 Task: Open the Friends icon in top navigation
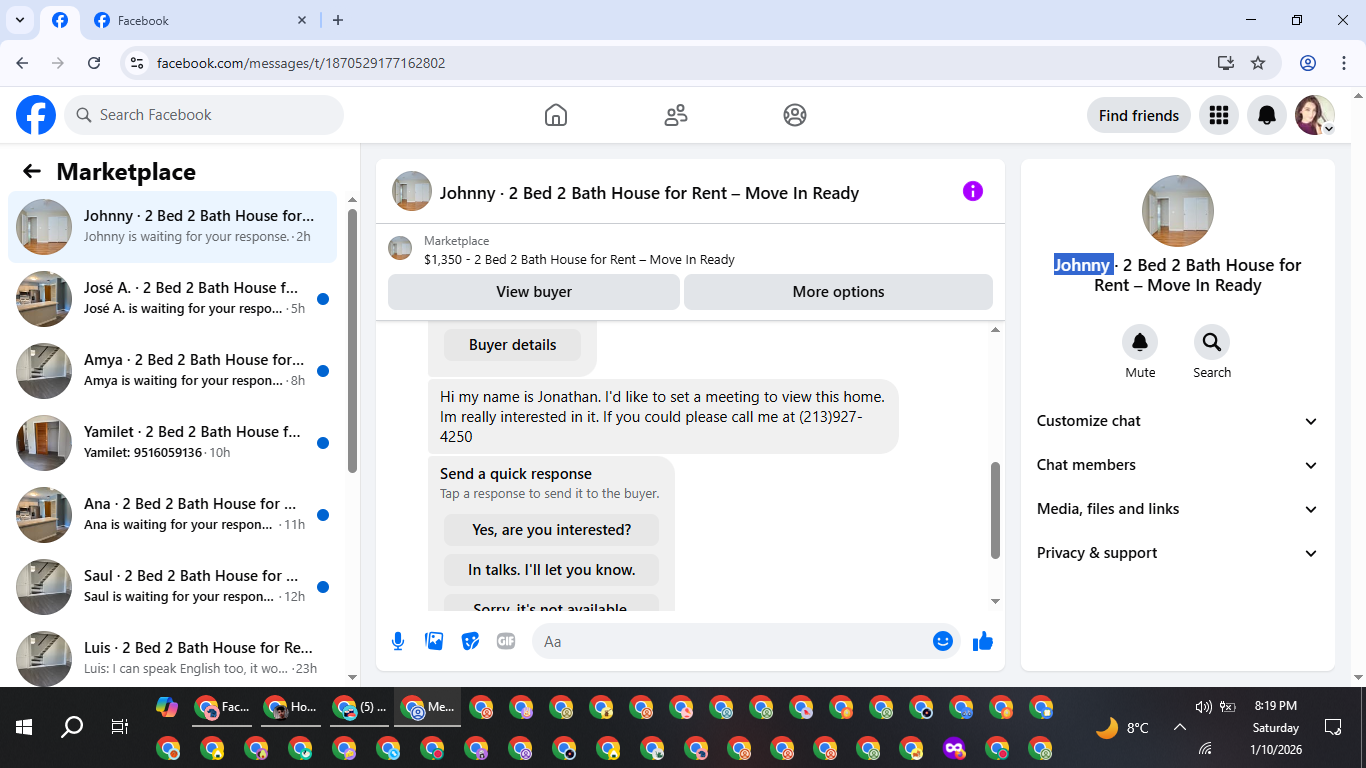(x=676, y=115)
